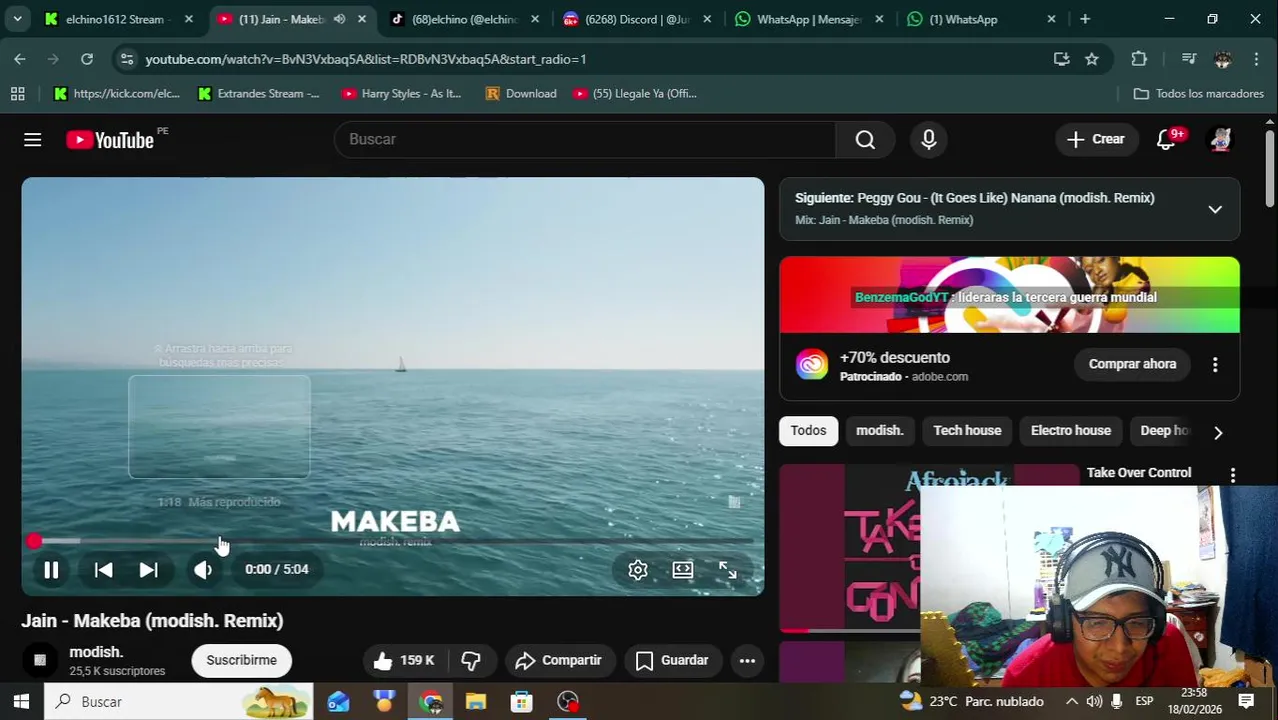The height and width of the screenshot is (720, 1278).
Task: Go back in browser history
Action: point(20,59)
